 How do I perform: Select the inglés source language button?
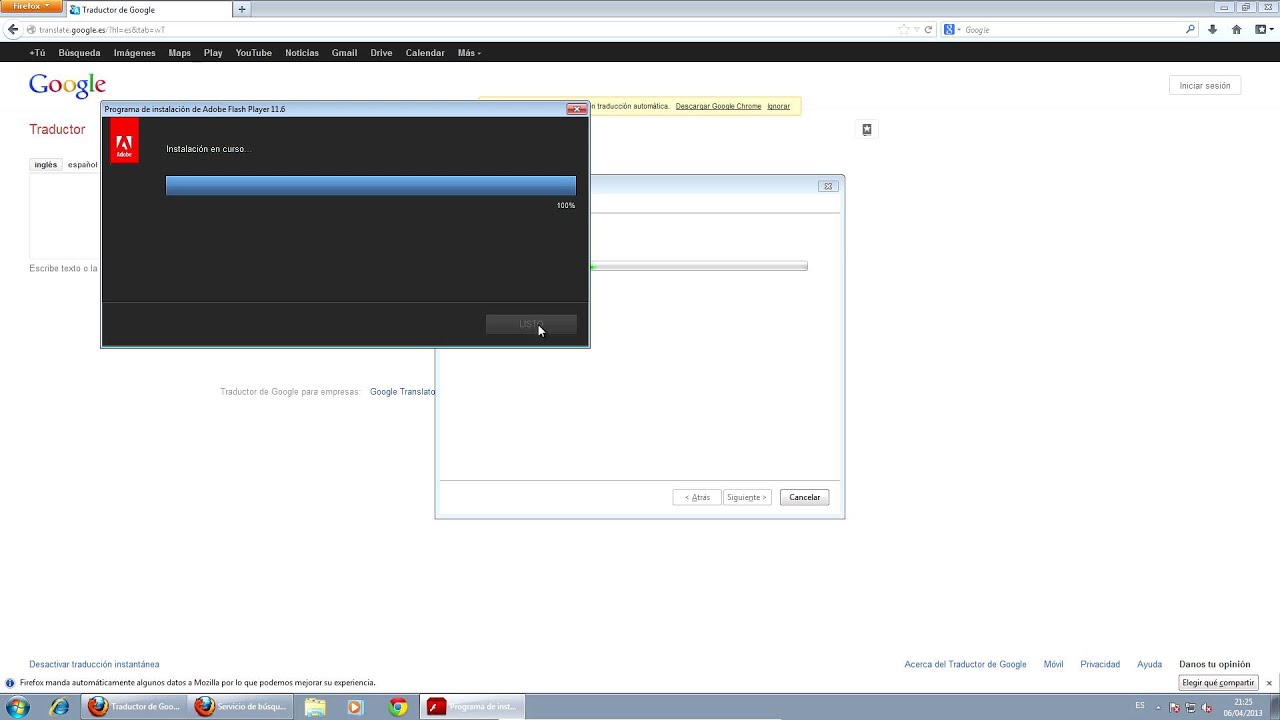pos(46,165)
